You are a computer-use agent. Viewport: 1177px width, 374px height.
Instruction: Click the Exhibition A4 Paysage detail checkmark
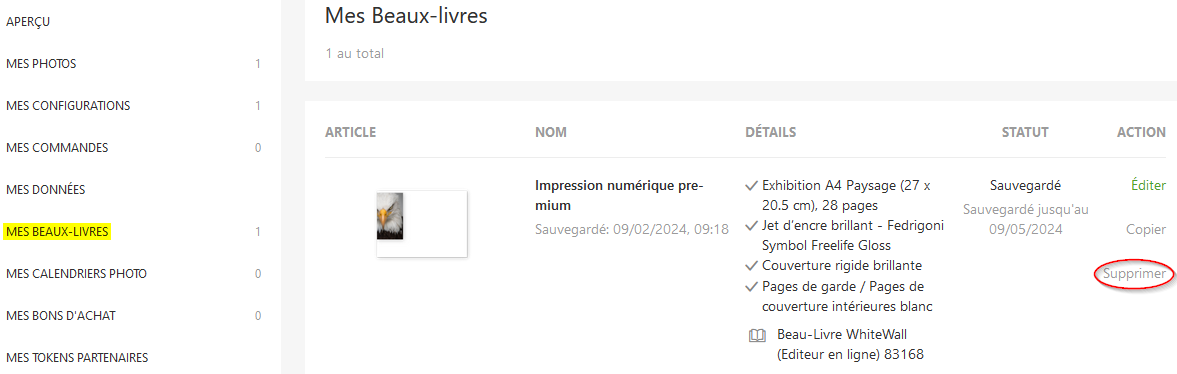pyautogui.click(x=751, y=185)
